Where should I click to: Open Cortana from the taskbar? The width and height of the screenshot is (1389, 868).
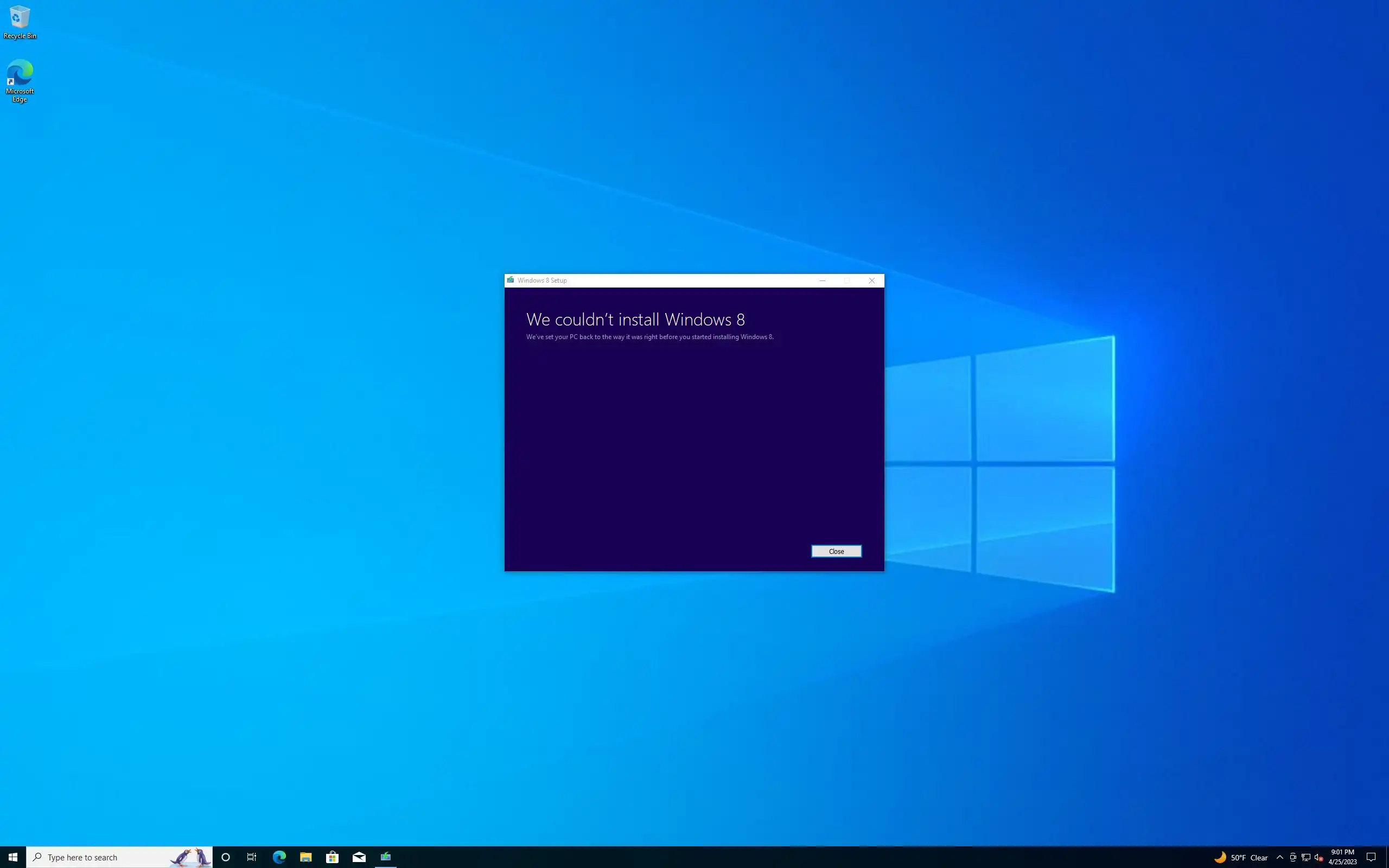[x=226, y=857]
